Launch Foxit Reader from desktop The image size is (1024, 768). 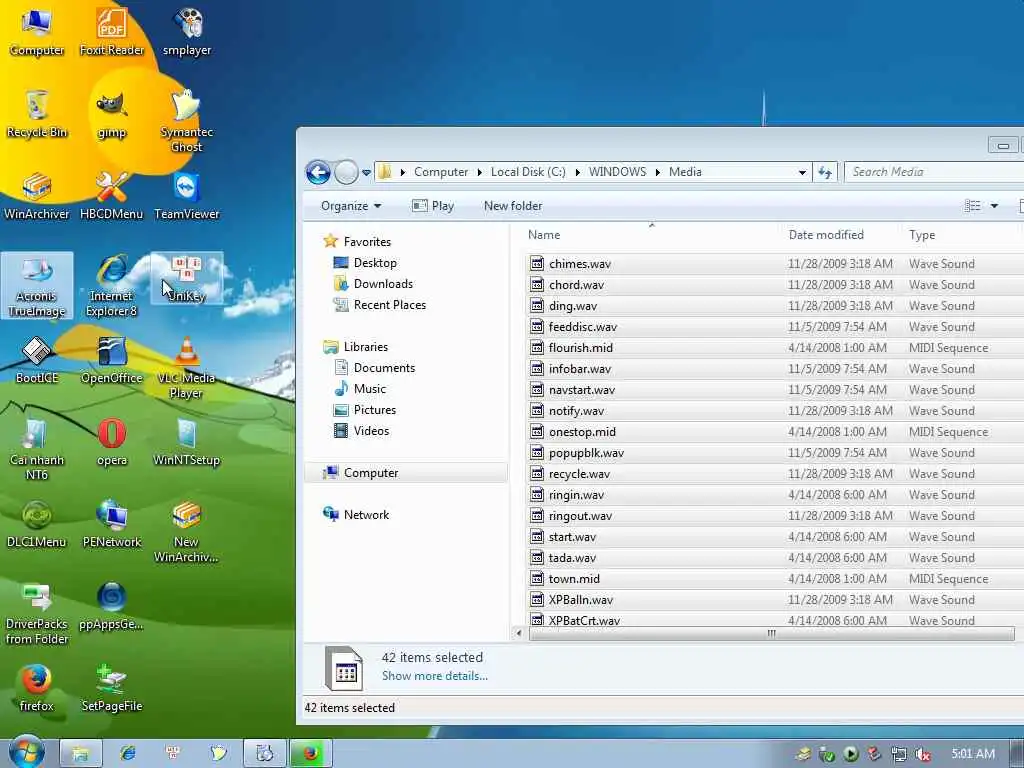click(x=112, y=31)
